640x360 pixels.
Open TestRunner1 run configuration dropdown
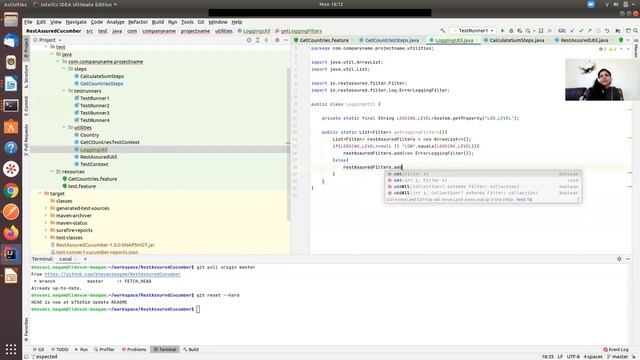(x=473, y=31)
